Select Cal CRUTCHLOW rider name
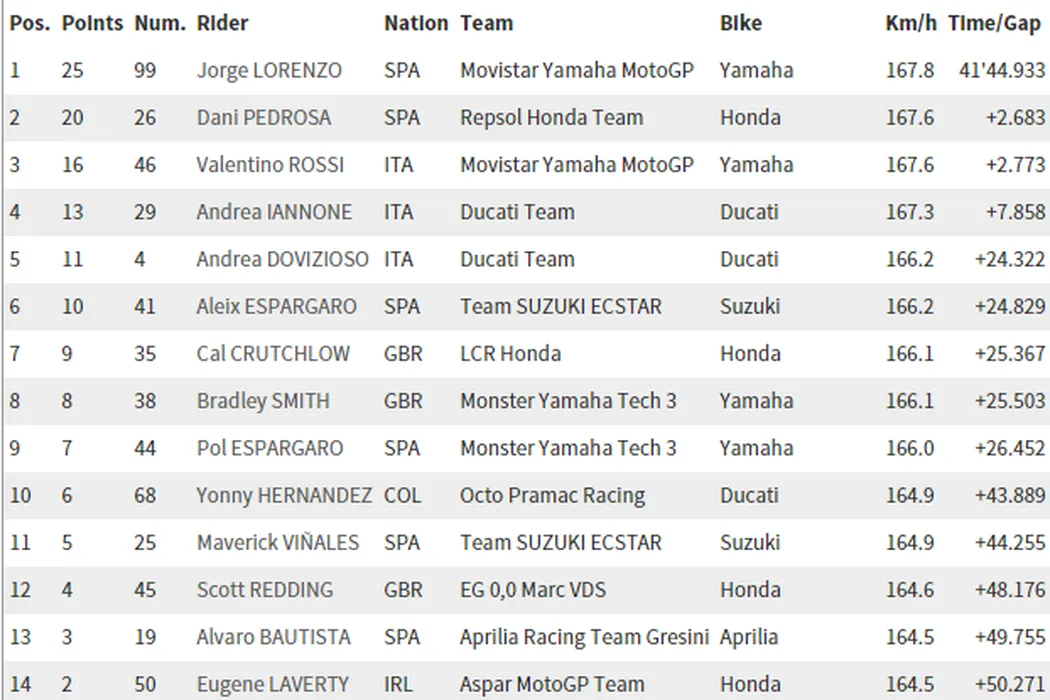Image resolution: width=1050 pixels, height=700 pixels. [273, 353]
